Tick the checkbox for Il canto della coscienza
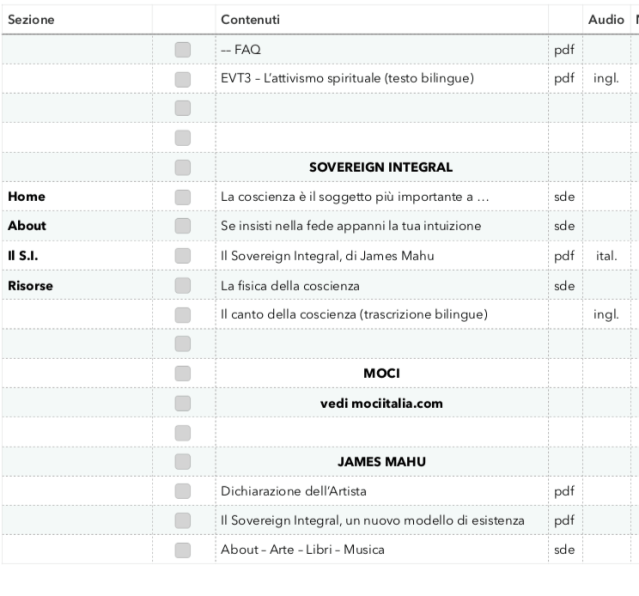 182,315
